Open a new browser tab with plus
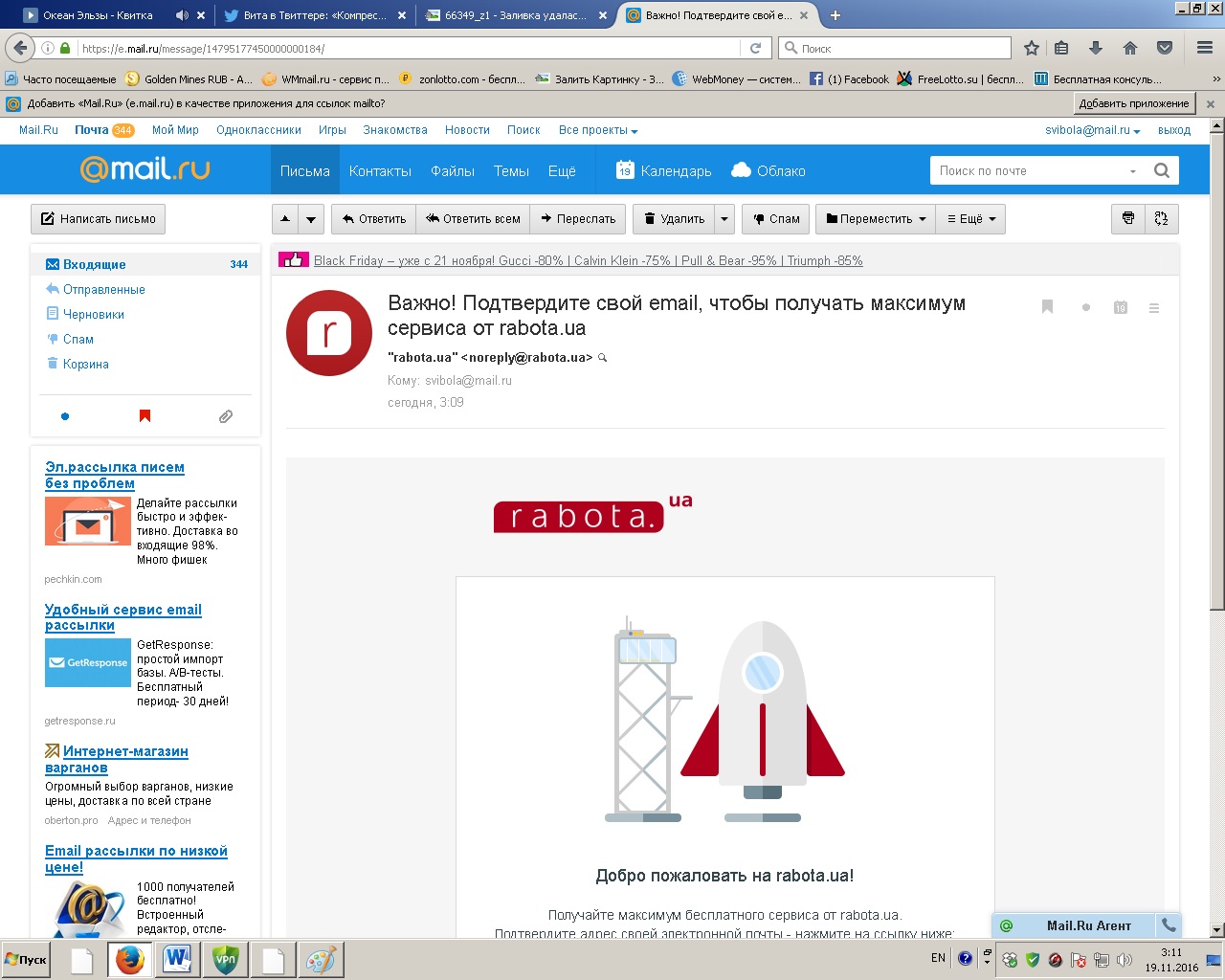This screenshot has height=980, width=1225. [x=835, y=15]
